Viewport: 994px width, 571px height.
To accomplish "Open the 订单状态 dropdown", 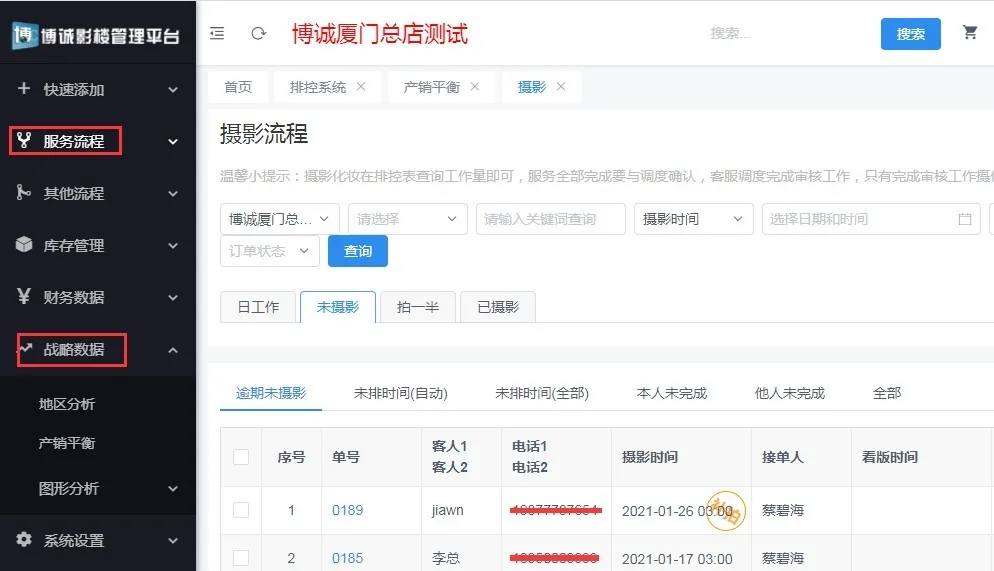I will click(269, 251).
